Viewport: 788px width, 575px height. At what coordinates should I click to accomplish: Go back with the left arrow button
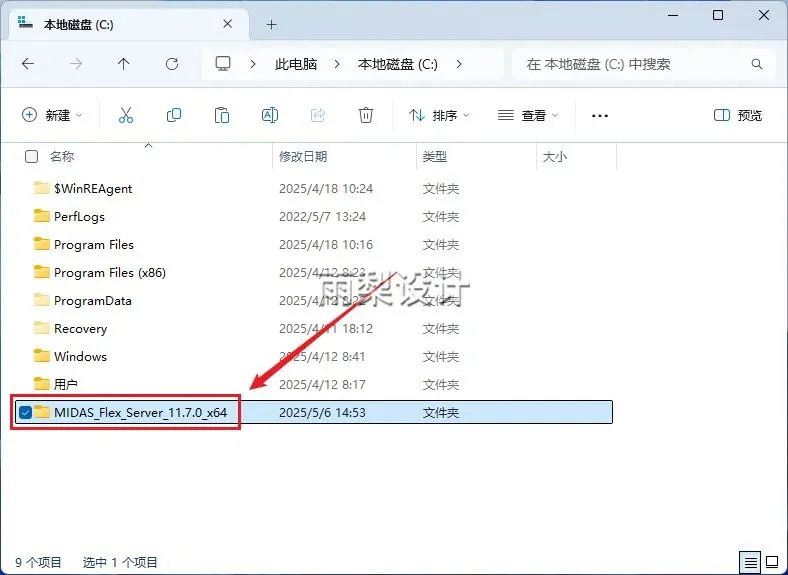(28, 64)
